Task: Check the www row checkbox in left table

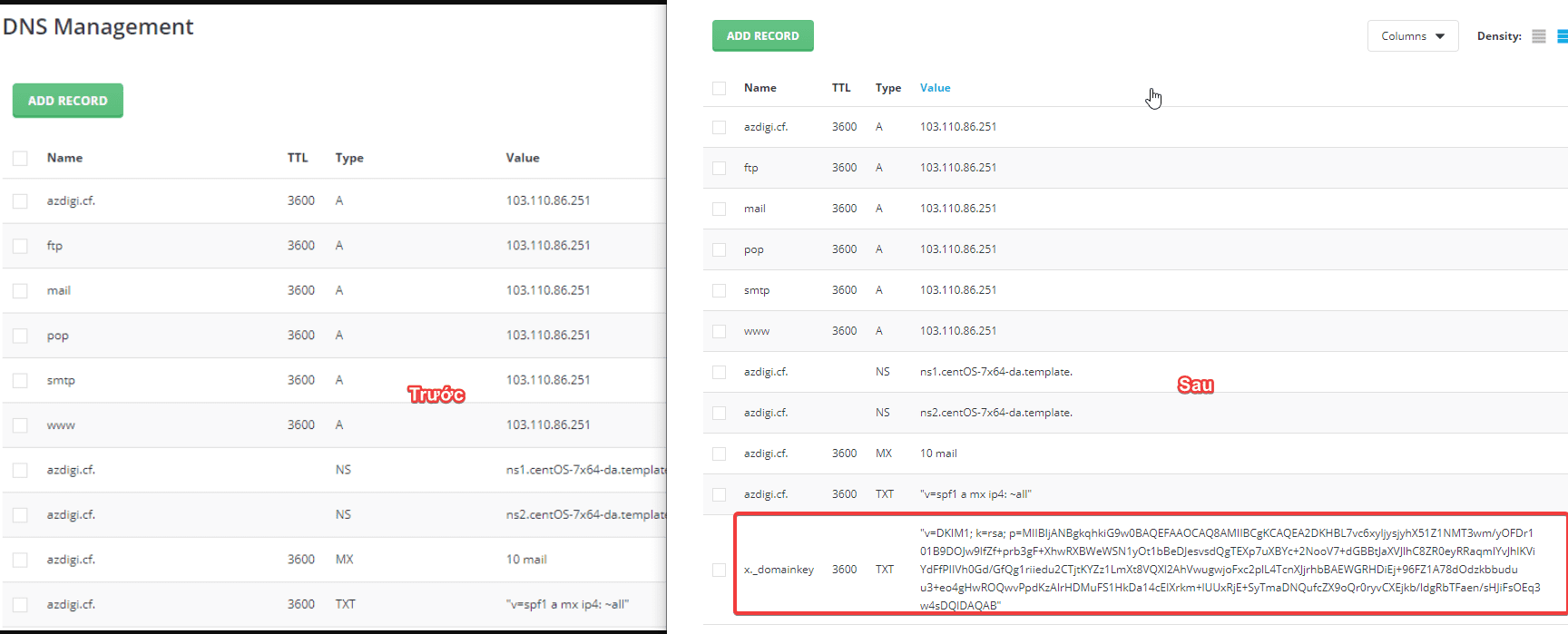Action: click(x=20, y=425)
